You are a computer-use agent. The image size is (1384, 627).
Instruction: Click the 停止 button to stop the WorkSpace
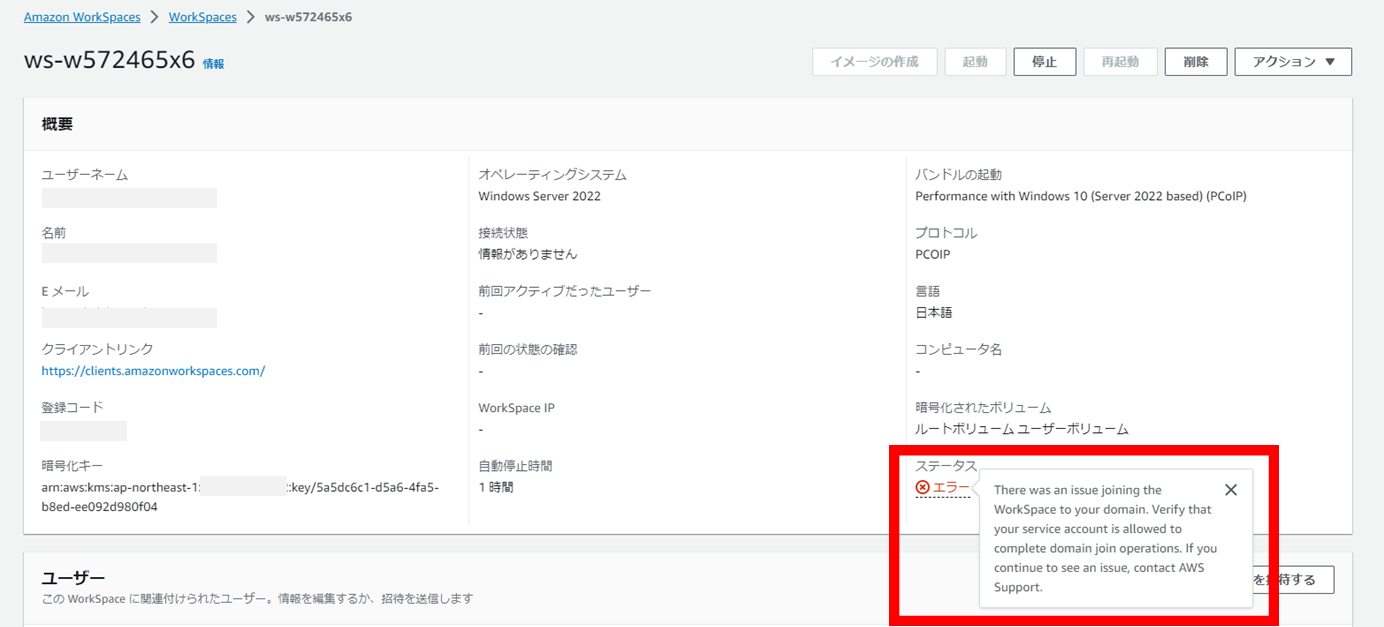tap(1044, 61)
